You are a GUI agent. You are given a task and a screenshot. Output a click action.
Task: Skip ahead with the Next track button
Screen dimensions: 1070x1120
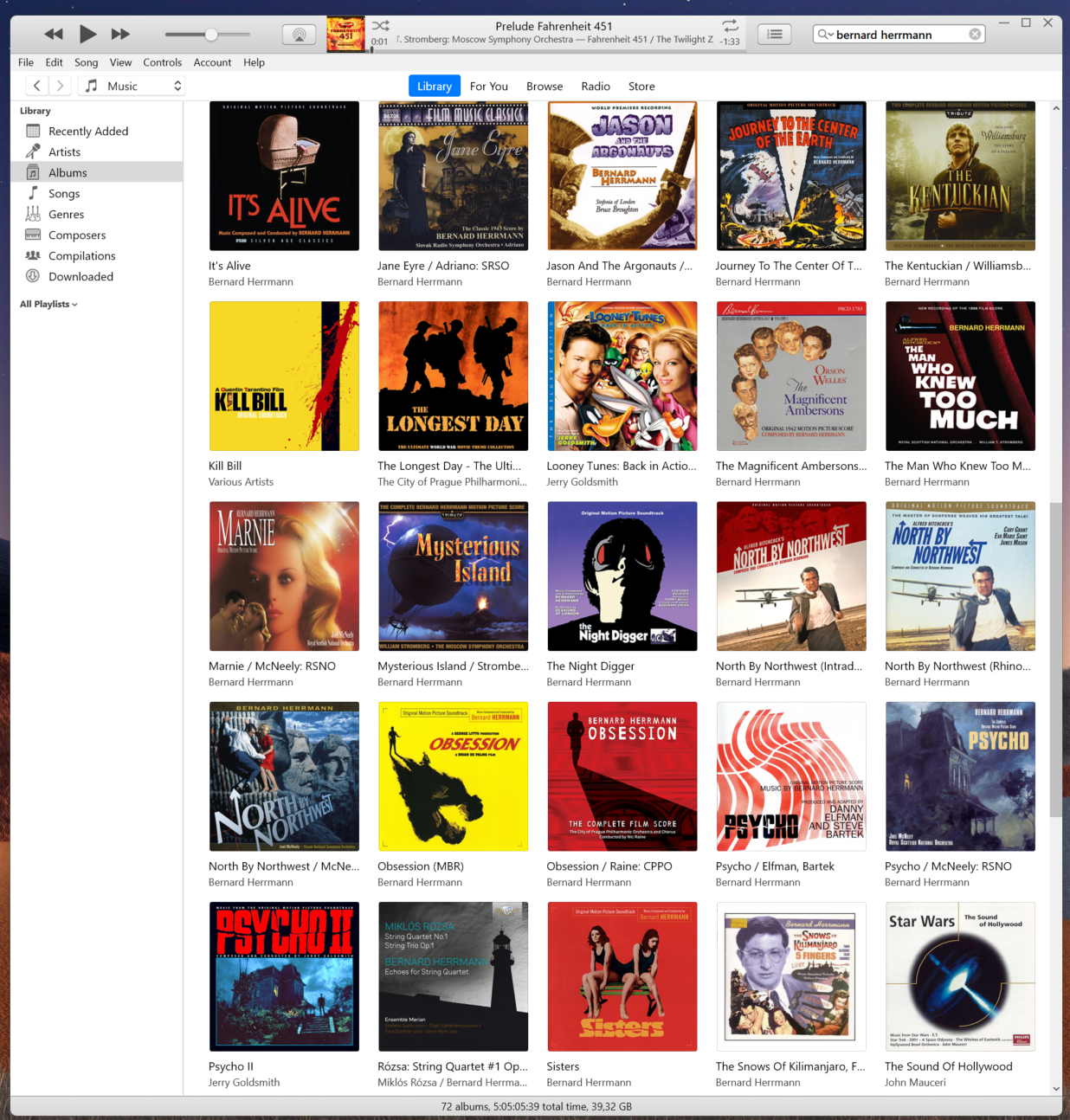click(120, 34)
